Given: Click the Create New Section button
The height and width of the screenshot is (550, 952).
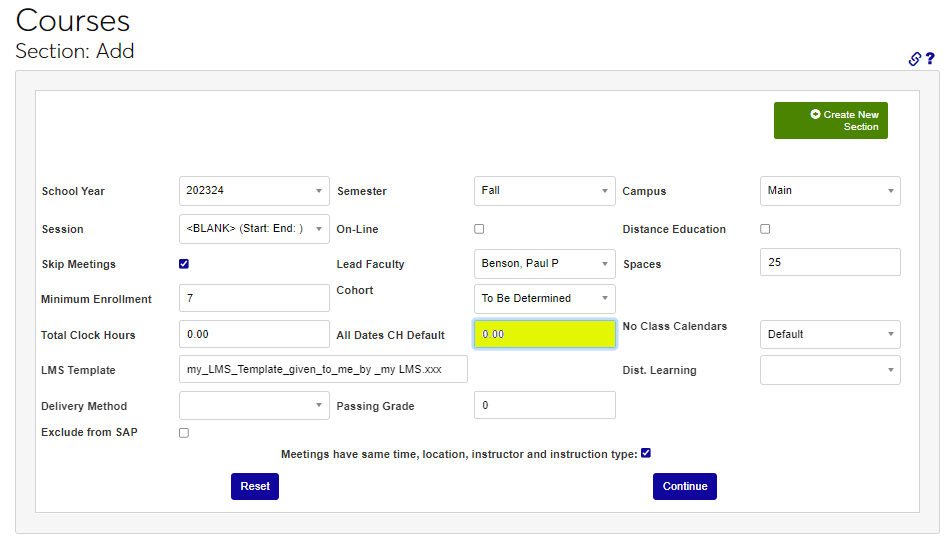Looking at the screenshot, I should pyautogui.click(x=830, y=121).
